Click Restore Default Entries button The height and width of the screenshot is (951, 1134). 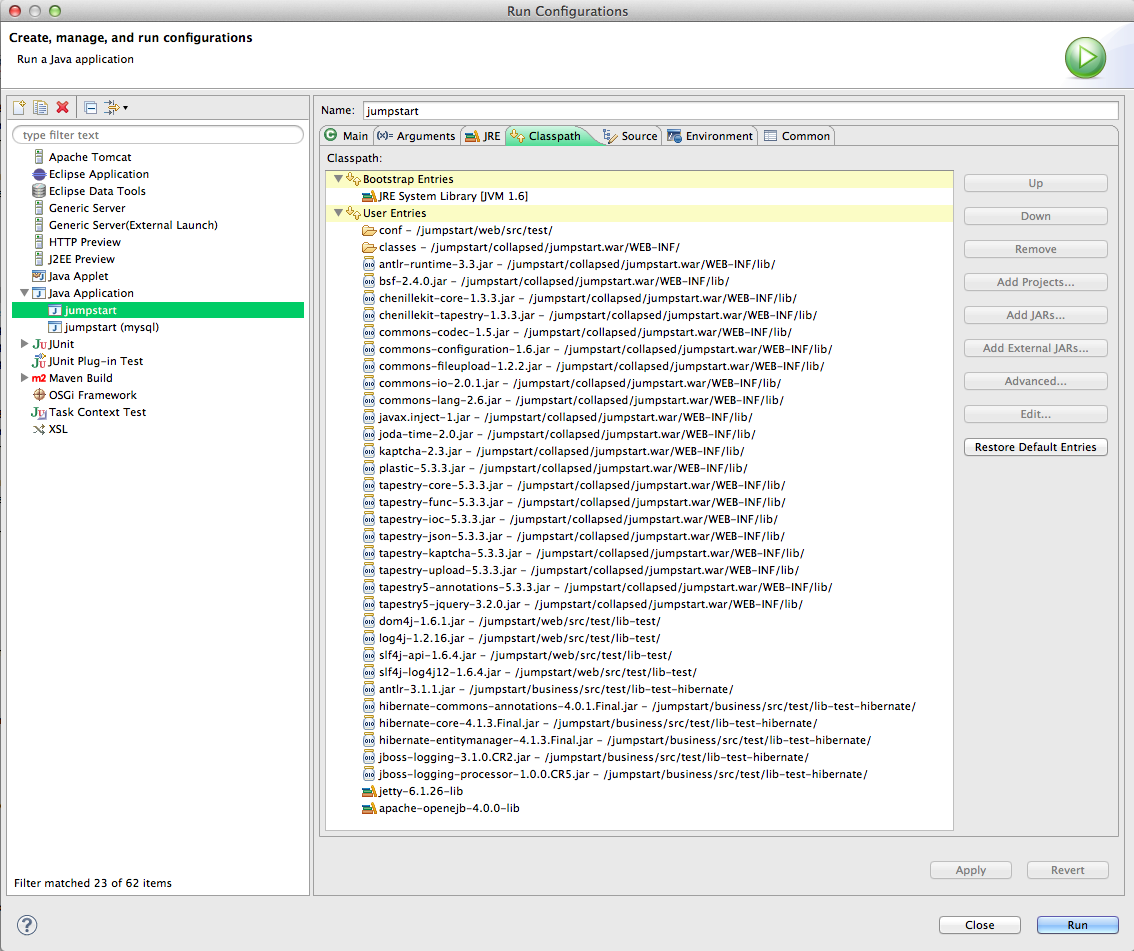click(x=1036, y=447)
